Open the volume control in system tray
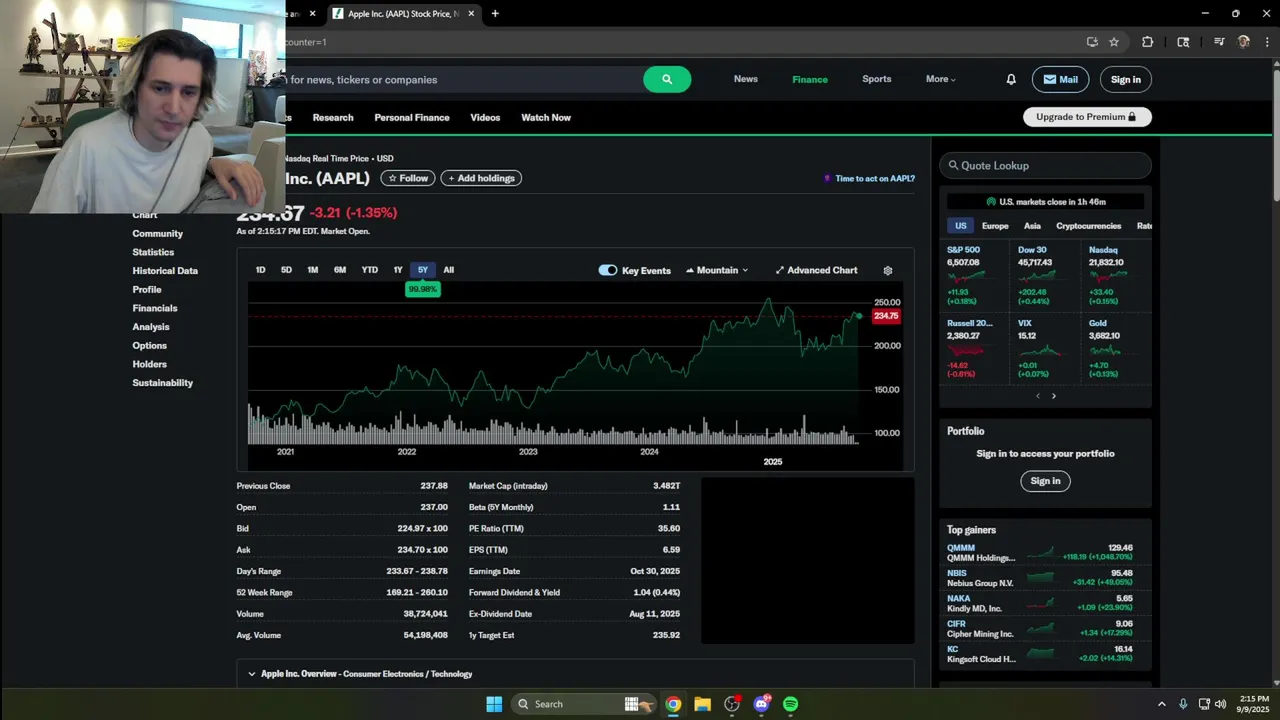Screen dimensions: 1280x720 tap(1220, 704)
